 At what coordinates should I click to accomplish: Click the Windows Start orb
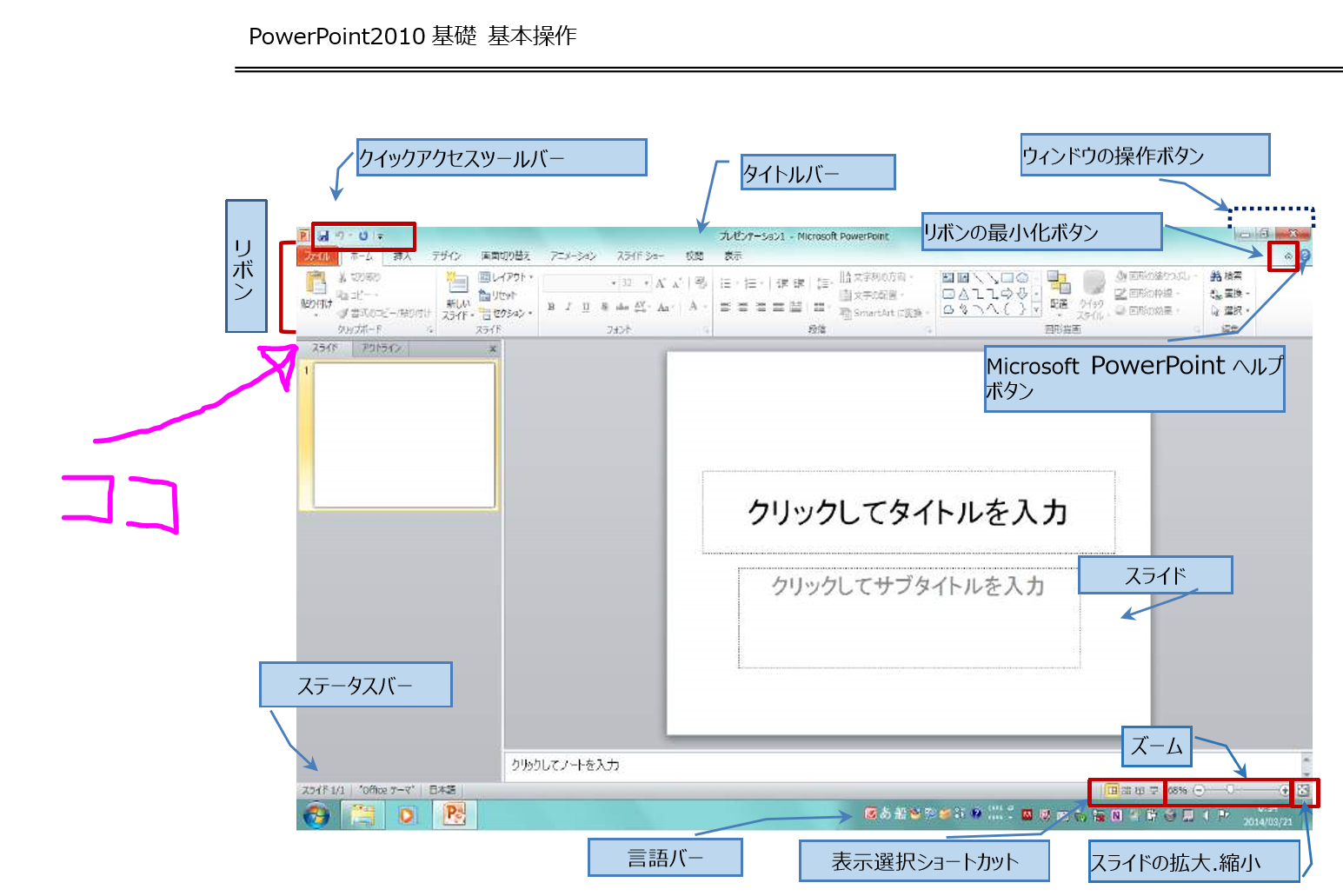coord(316,815)
